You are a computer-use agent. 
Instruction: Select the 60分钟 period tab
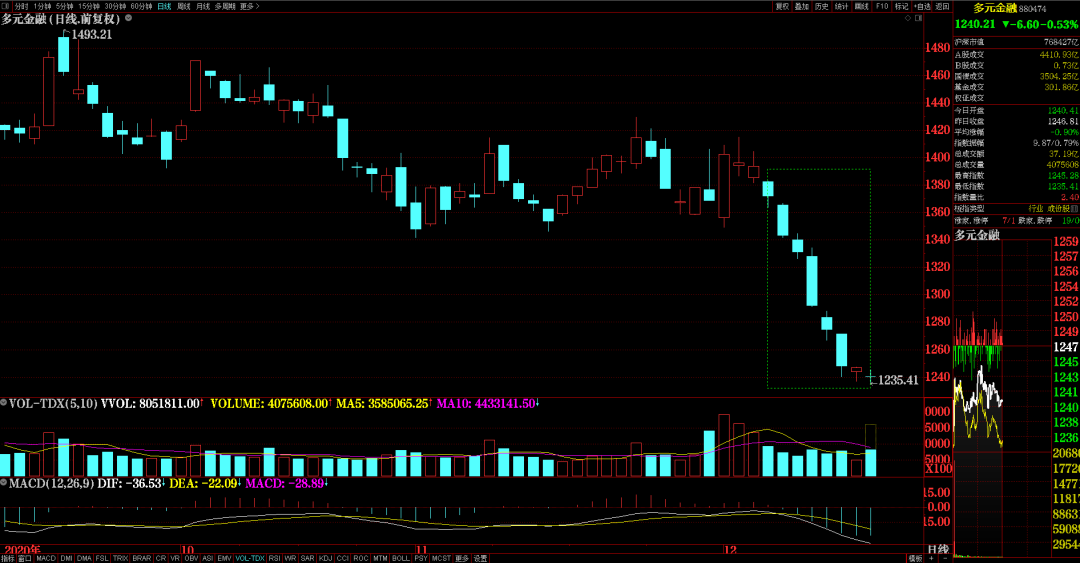click(141, 6)
